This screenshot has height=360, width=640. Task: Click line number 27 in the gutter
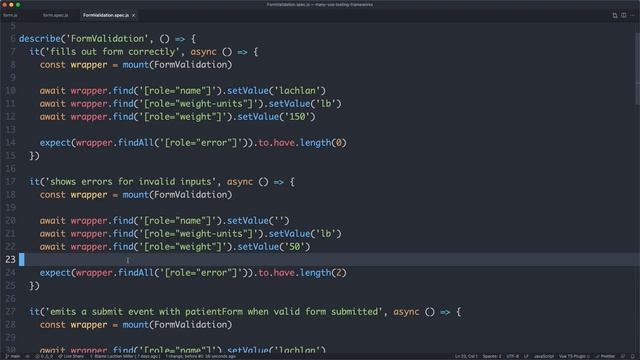(x=11, y=311)
